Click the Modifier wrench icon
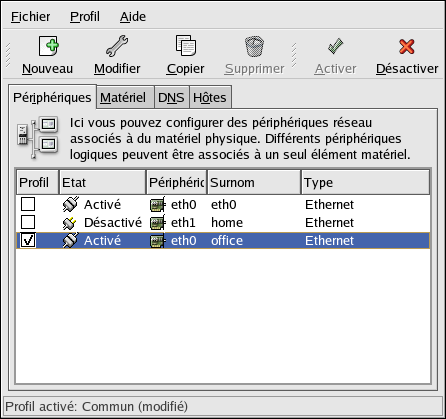This screenshot has width=446, height=419. click(x=117, y=45)
